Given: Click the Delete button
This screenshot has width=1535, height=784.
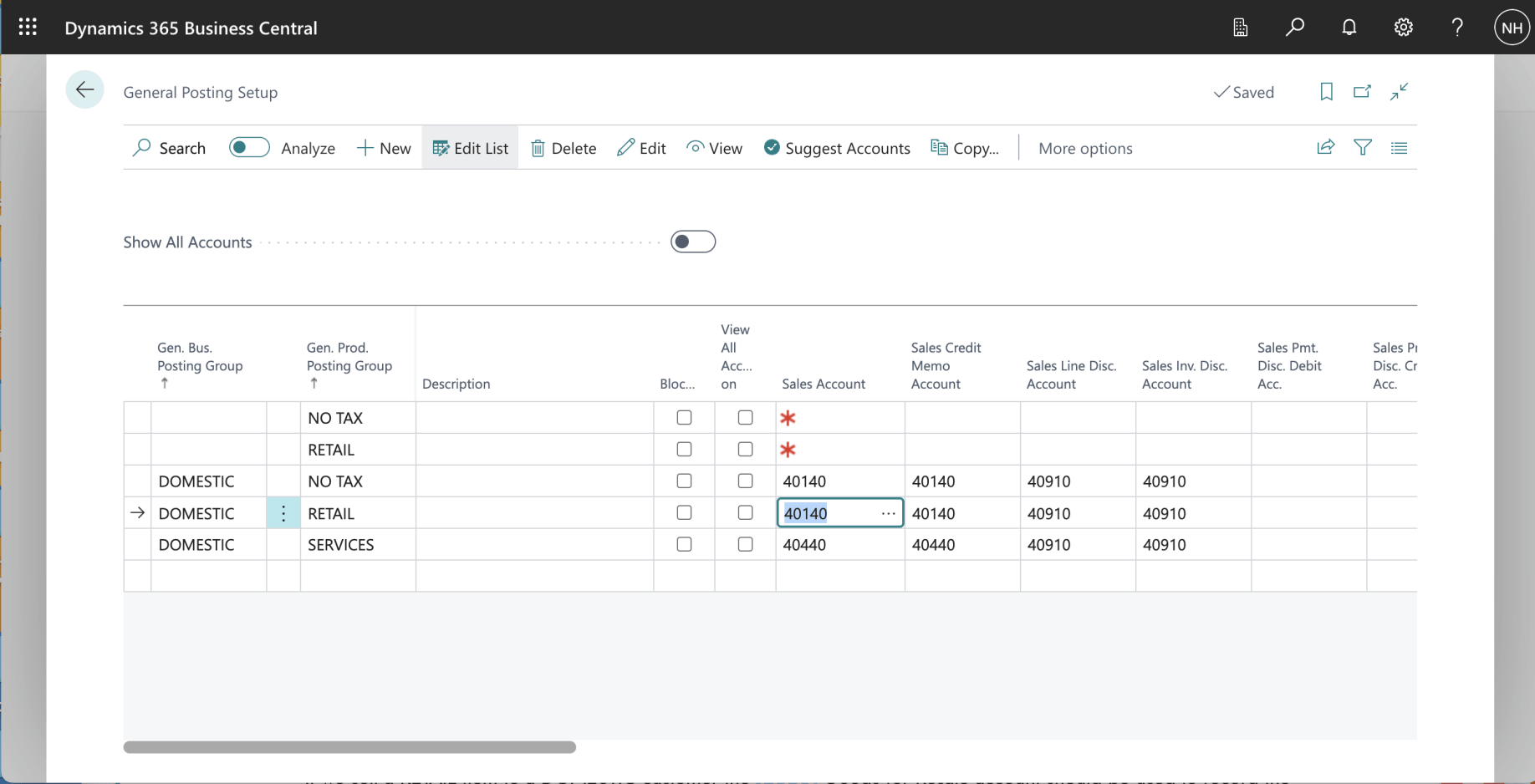Looking at the screenshot, I should (x=564, y=148).
